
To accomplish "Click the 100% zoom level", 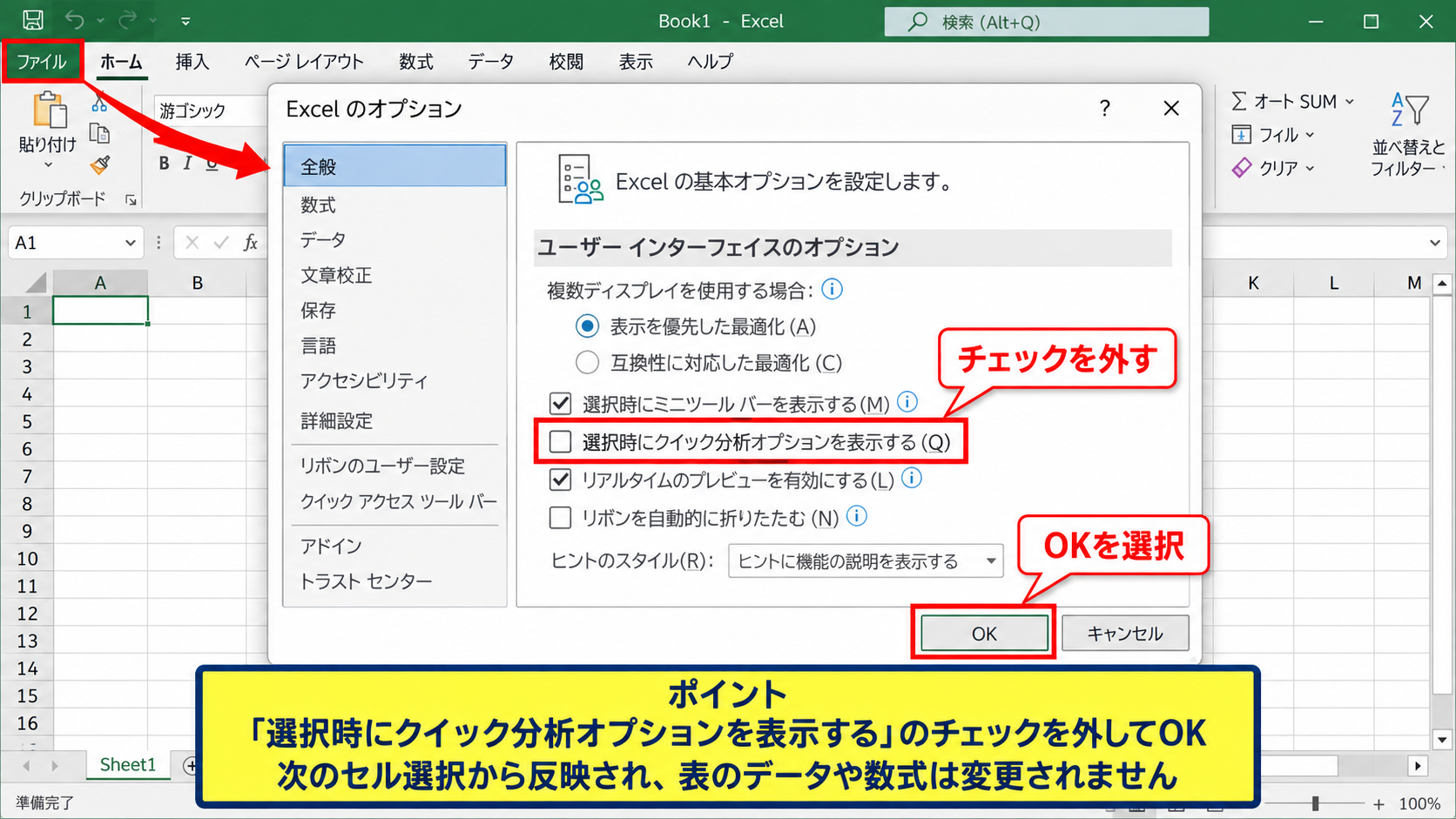I will pyautogui.click(x=1419, y=804).
